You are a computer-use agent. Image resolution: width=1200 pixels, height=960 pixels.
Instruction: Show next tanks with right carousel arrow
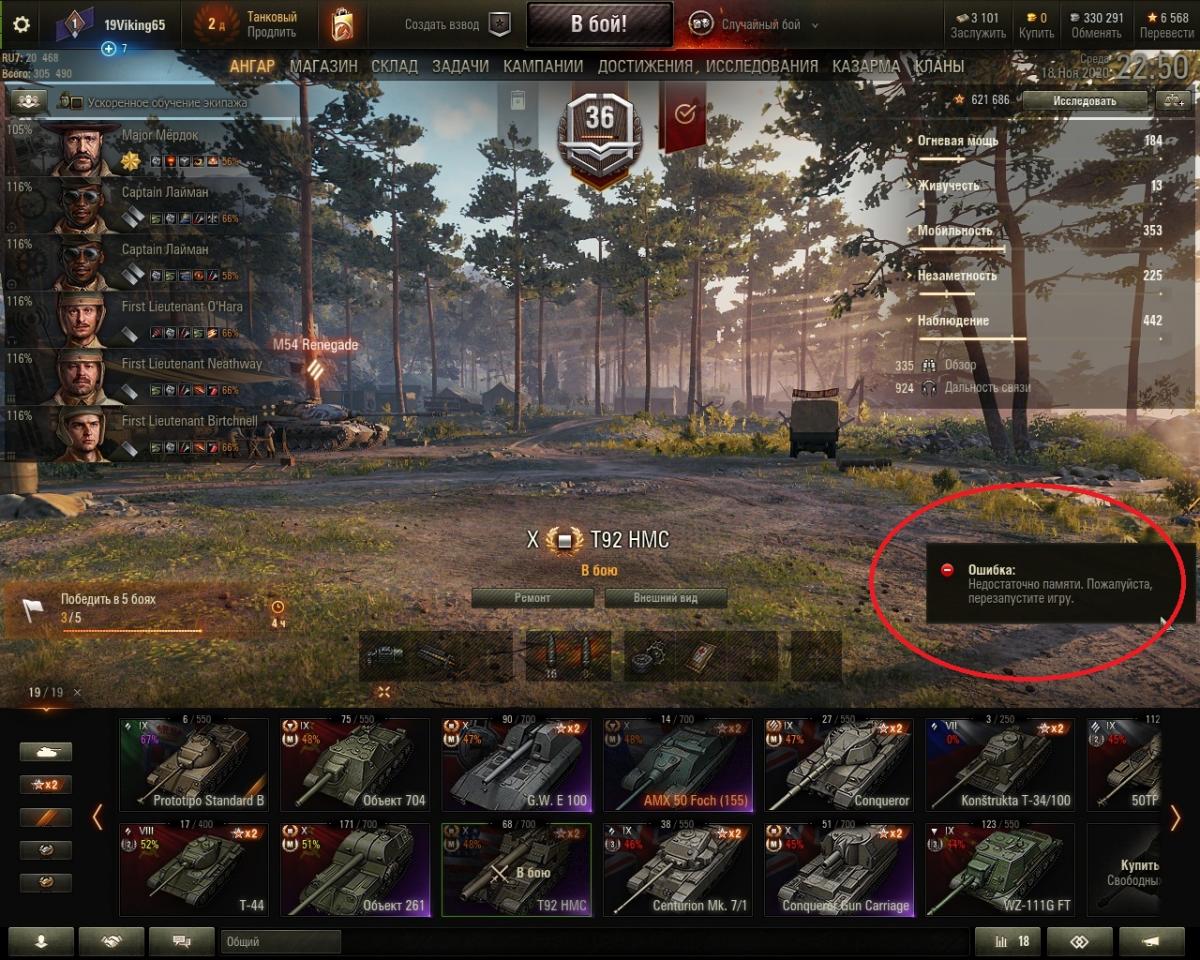tap(1176, 818)
